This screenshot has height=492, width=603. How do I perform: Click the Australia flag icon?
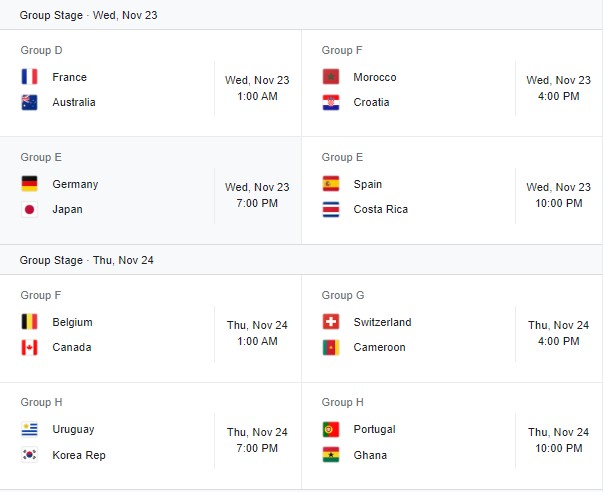click(x=29, y=102)
